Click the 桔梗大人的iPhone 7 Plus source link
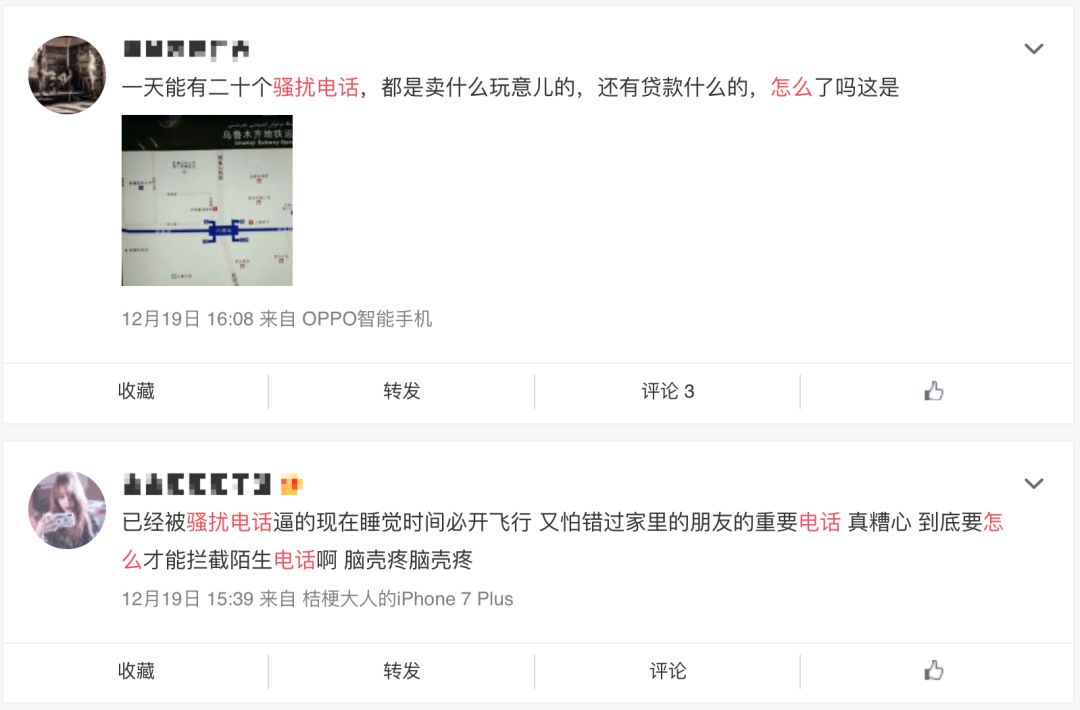The image size is (1080, 710). click(408, 598)
